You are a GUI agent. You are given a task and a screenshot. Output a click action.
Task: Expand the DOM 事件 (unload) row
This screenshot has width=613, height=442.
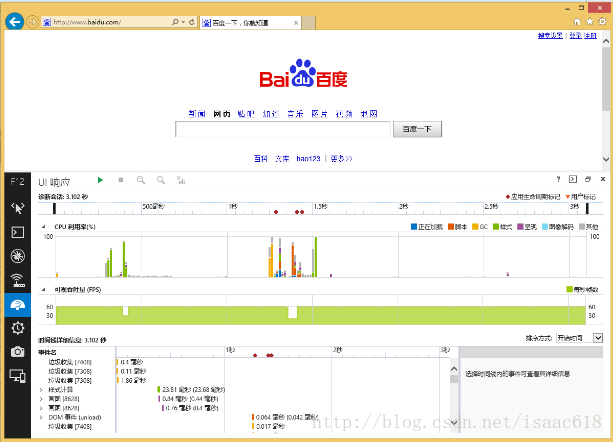tap(41, 417)
